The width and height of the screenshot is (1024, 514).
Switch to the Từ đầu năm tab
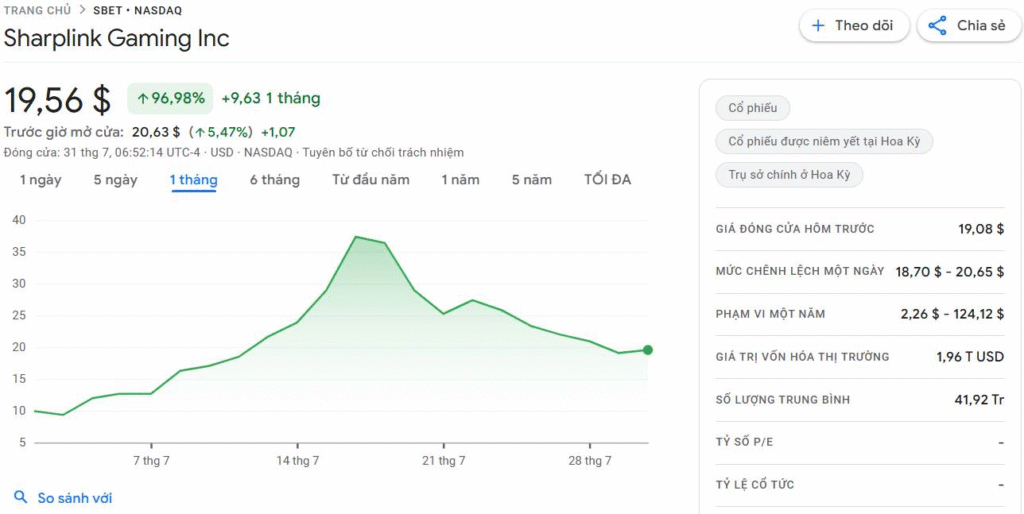pos(371,180)
